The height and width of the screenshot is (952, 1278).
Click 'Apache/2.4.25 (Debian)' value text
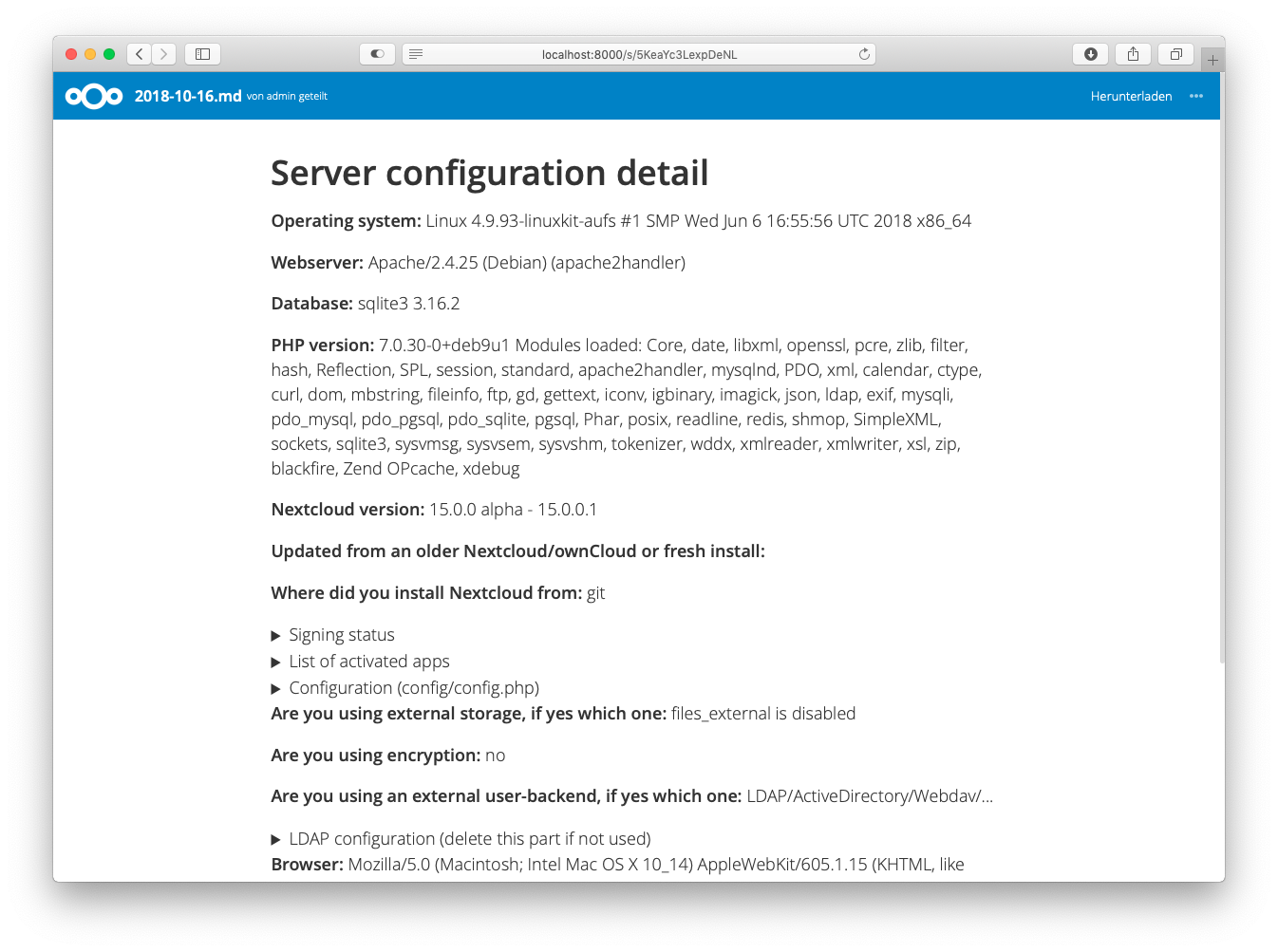point(457,263)
